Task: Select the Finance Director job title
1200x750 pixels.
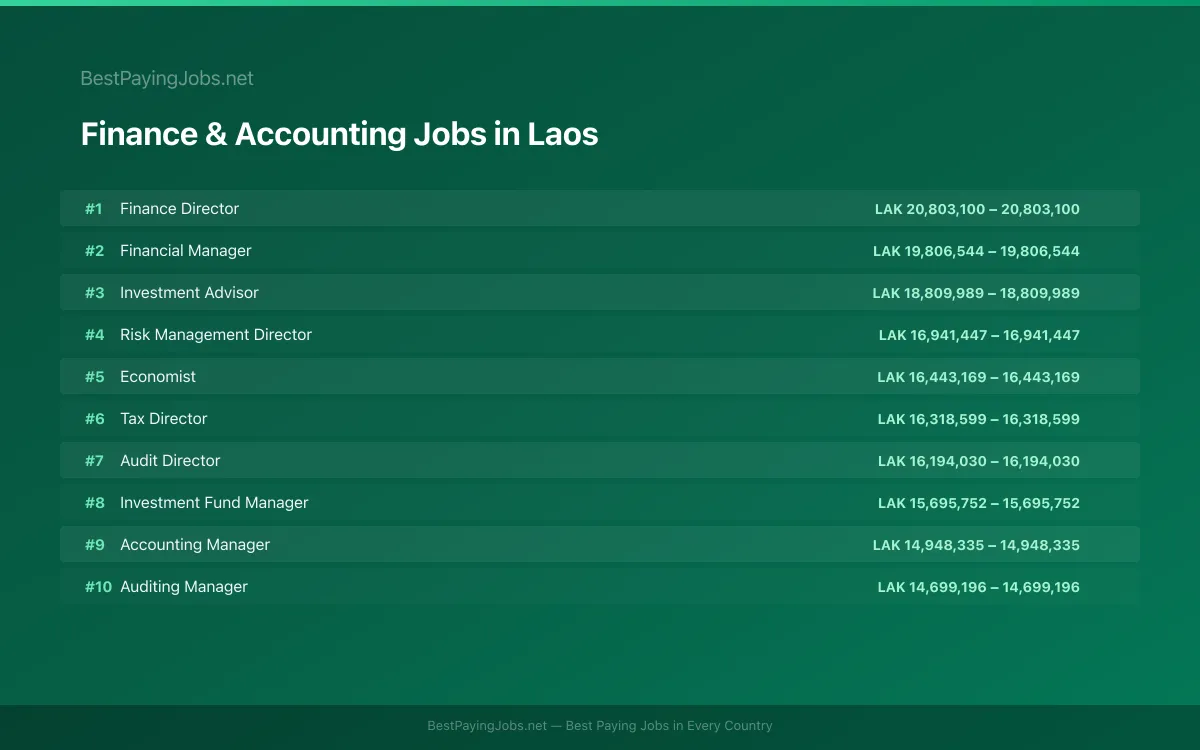Action: click(x=179, y=209)
